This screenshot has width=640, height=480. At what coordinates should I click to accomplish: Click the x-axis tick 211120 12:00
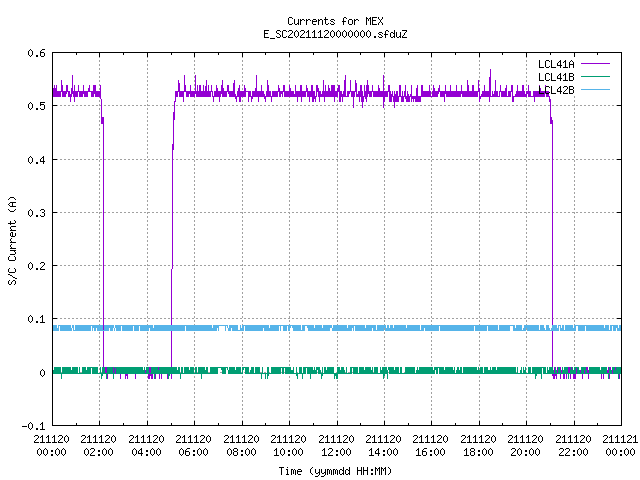336,445
